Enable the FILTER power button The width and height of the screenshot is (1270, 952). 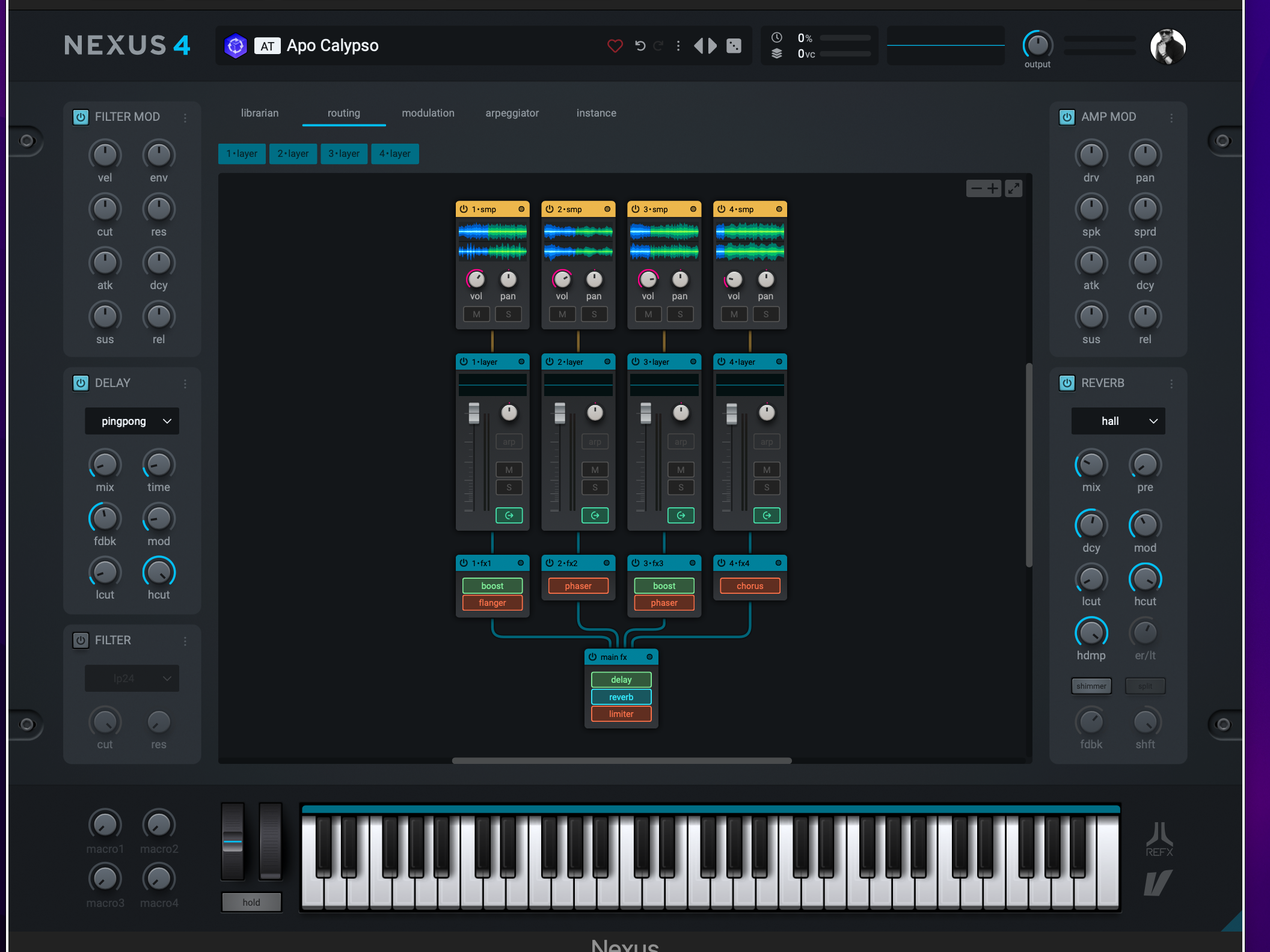pyautogui.click(x=81, y=640)
